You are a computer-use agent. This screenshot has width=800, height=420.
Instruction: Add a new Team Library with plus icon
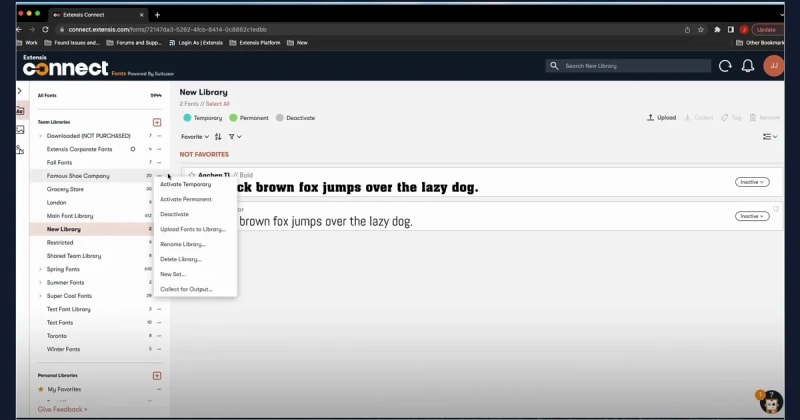(157, 122)
